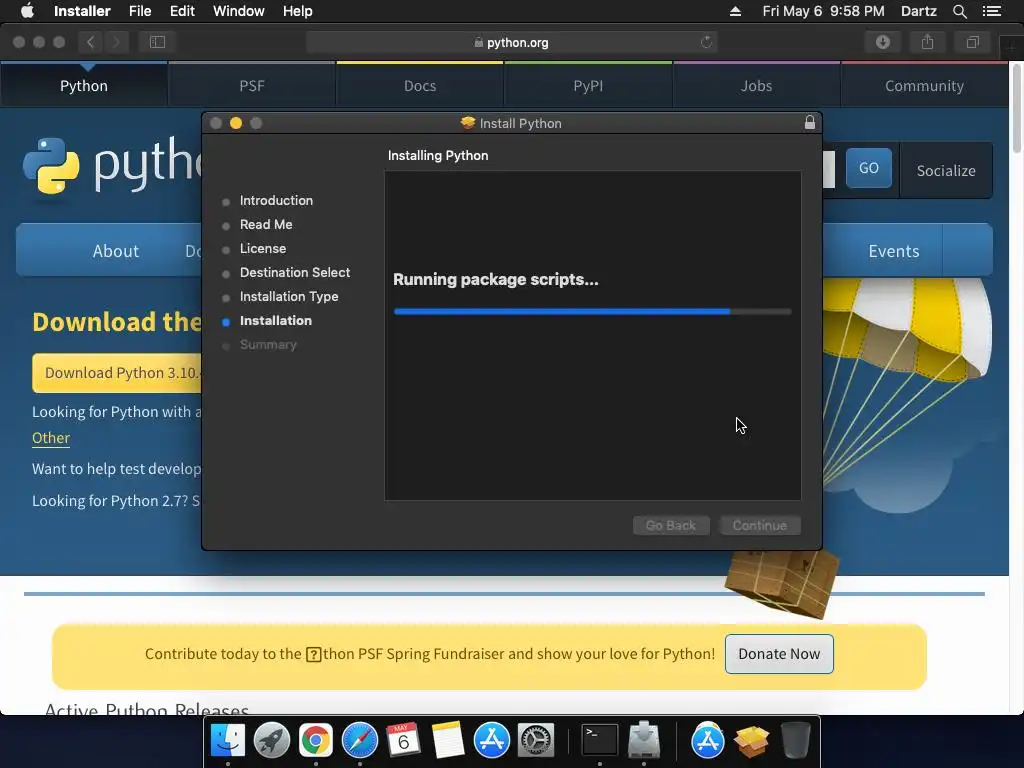Click the Safari share button
1024x768 pixels.
927,42
